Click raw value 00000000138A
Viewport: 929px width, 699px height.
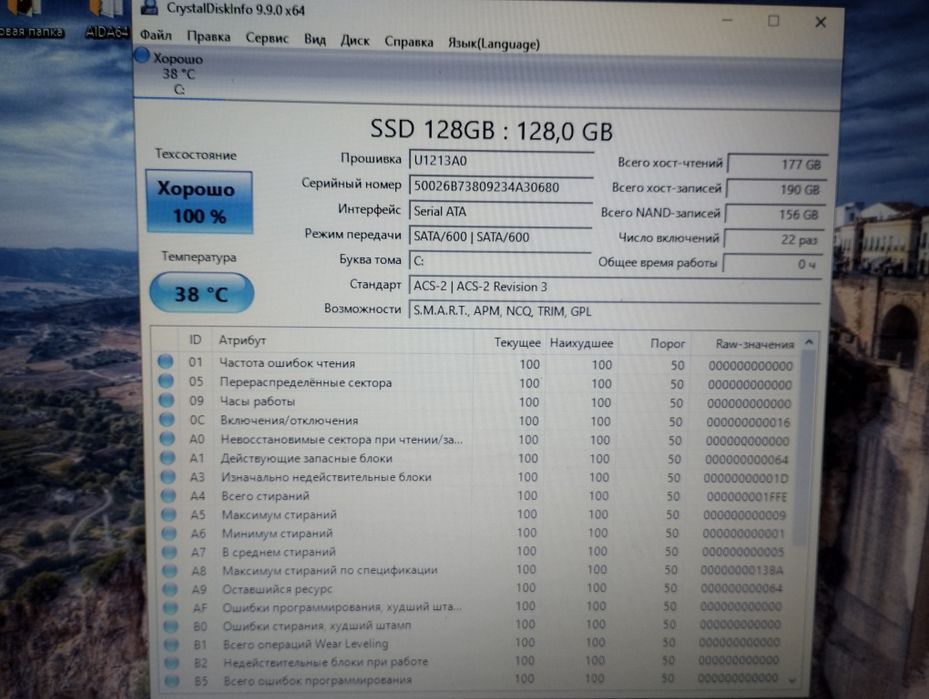coord(742,570)
